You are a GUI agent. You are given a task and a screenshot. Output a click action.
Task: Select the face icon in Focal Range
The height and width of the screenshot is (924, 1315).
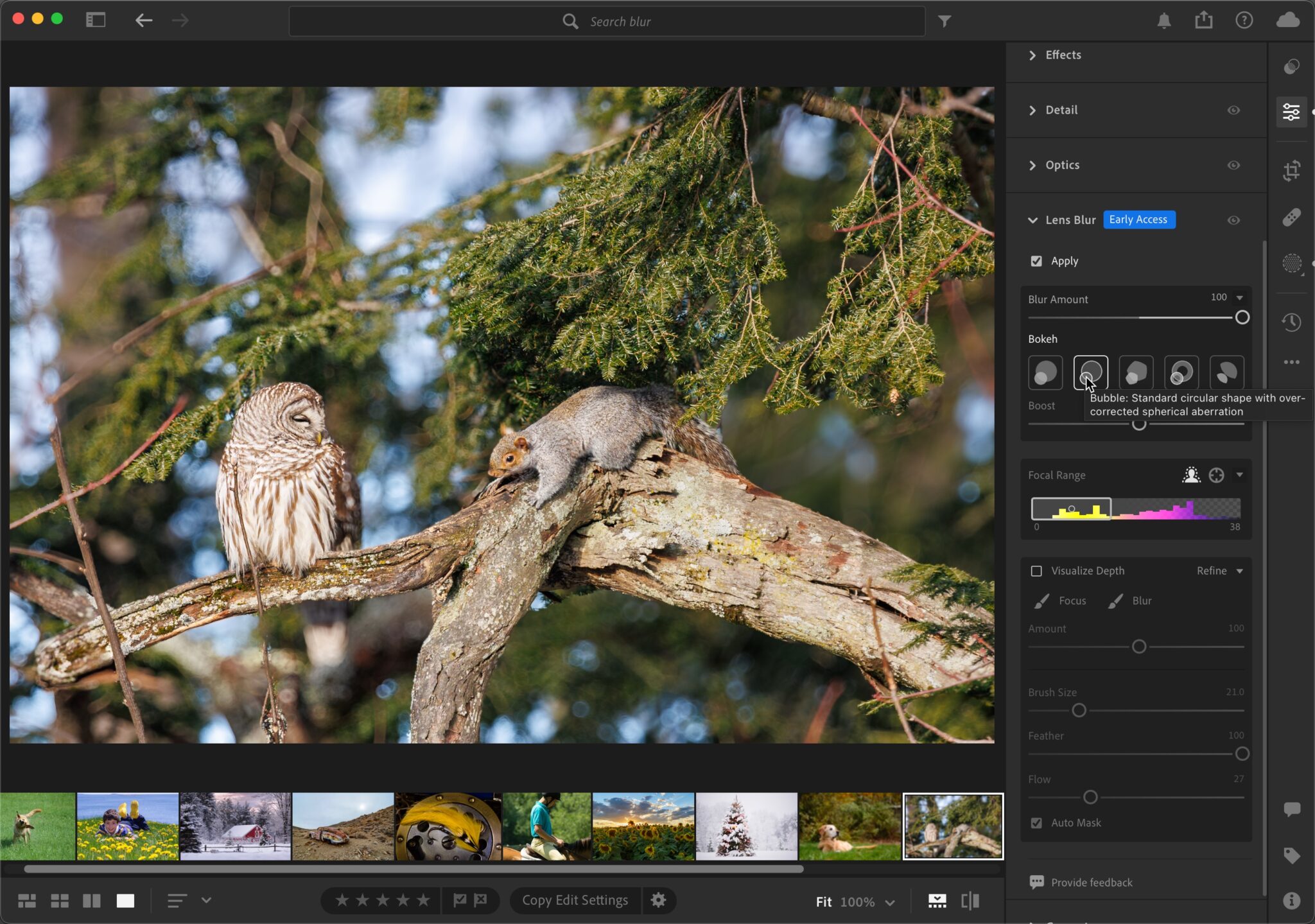[1190, 475]
